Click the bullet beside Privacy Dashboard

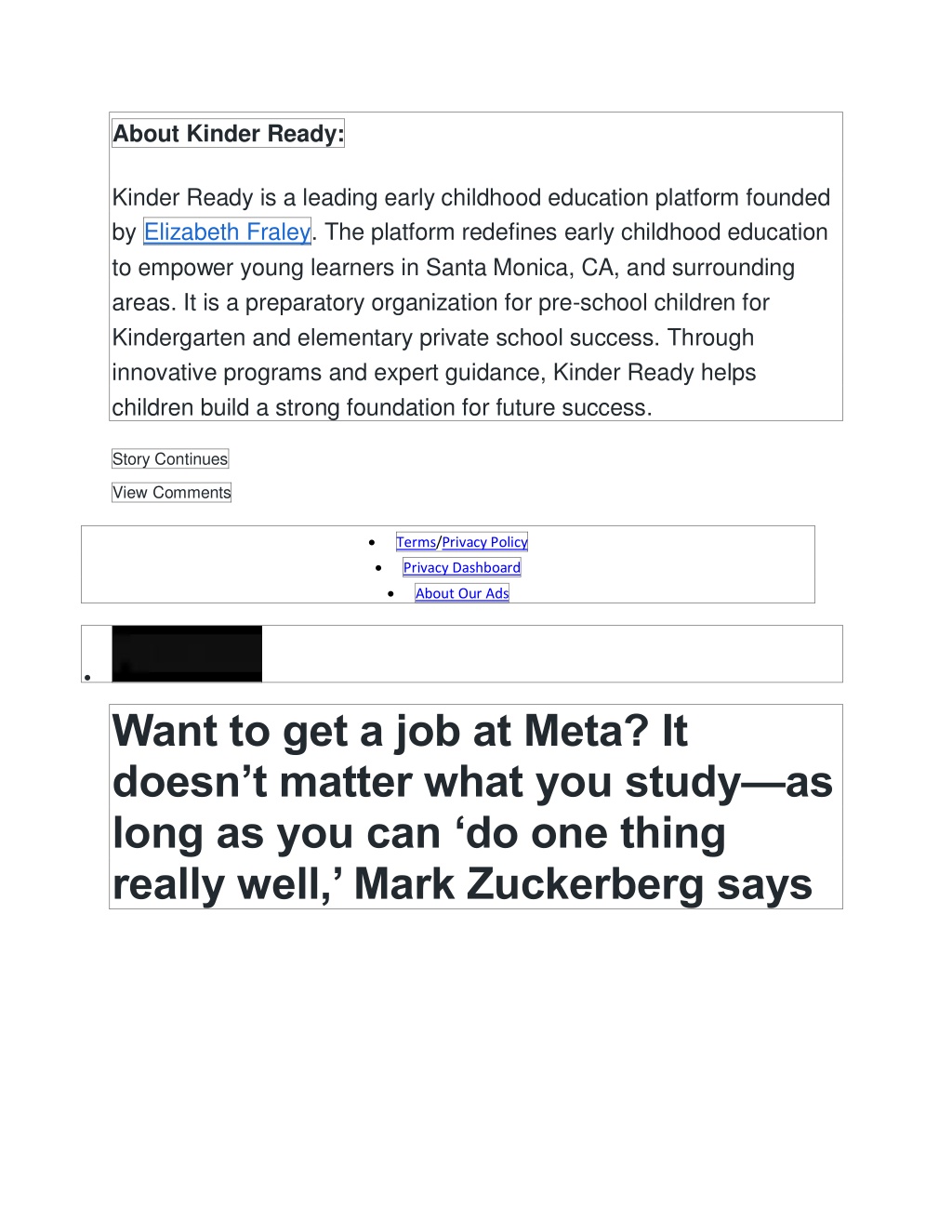pos(378,567)
